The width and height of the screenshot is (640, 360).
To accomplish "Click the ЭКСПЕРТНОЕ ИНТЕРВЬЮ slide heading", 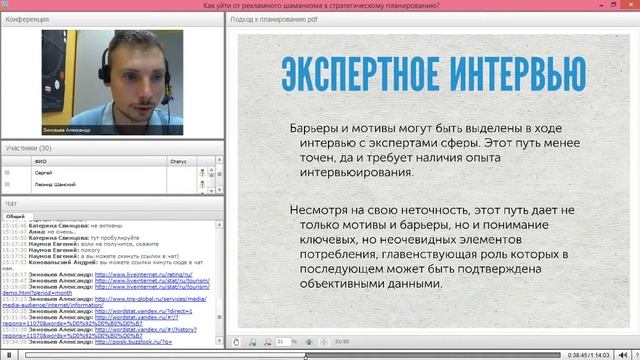I will pyautogui.click(x=434, y=74).
